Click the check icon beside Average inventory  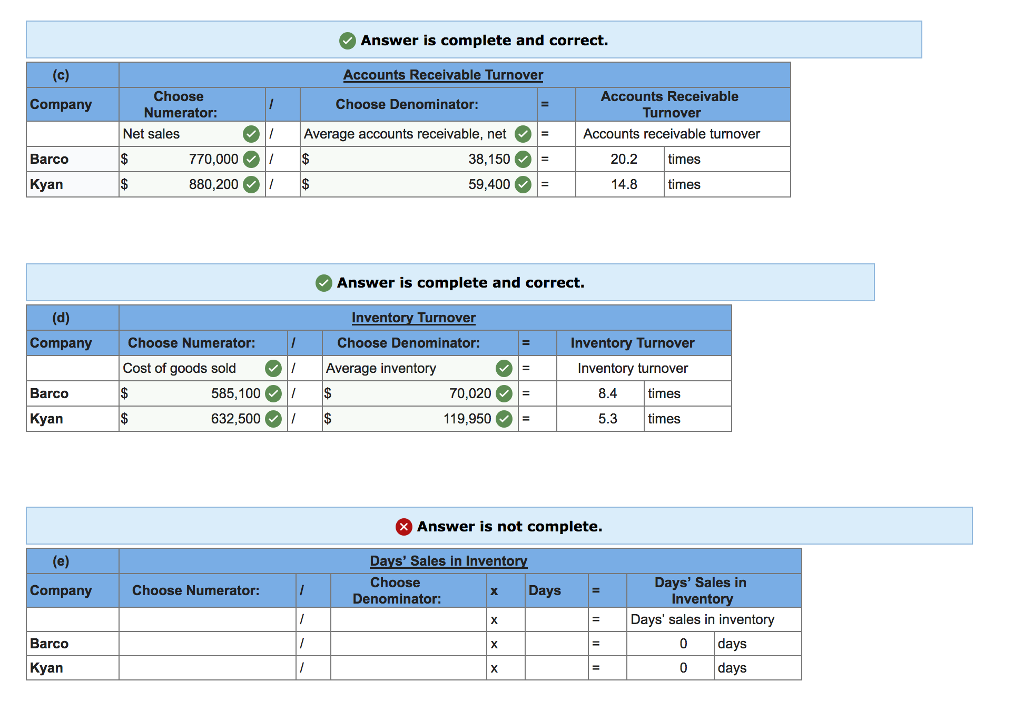[x=504, y=368]
